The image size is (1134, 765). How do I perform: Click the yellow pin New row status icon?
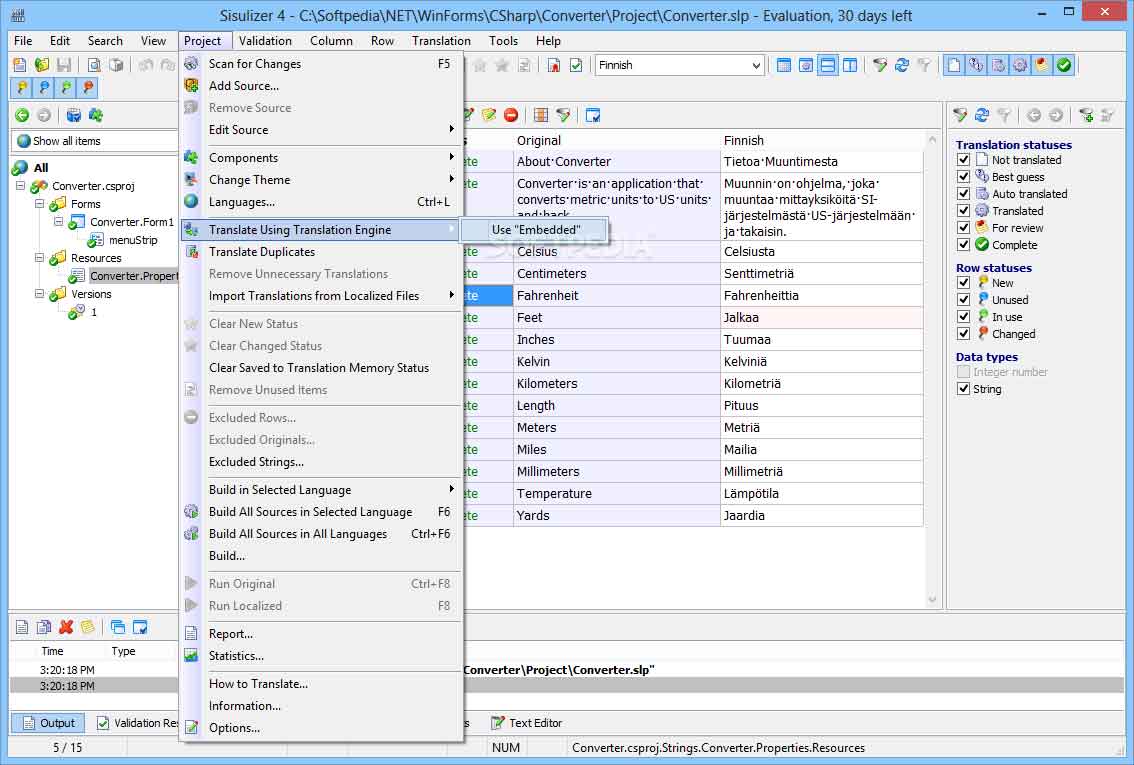pyautogui.click(x=21, y=88)
